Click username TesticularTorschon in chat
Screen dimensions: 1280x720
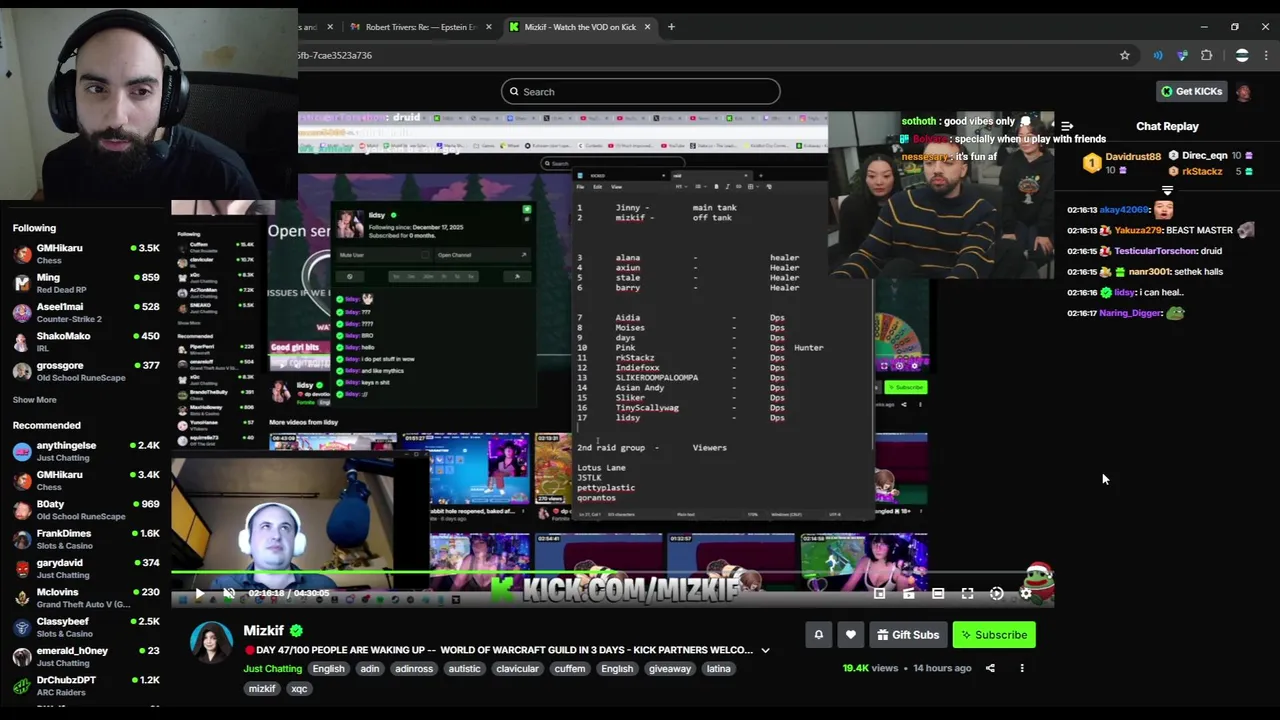coord(1155,251)
